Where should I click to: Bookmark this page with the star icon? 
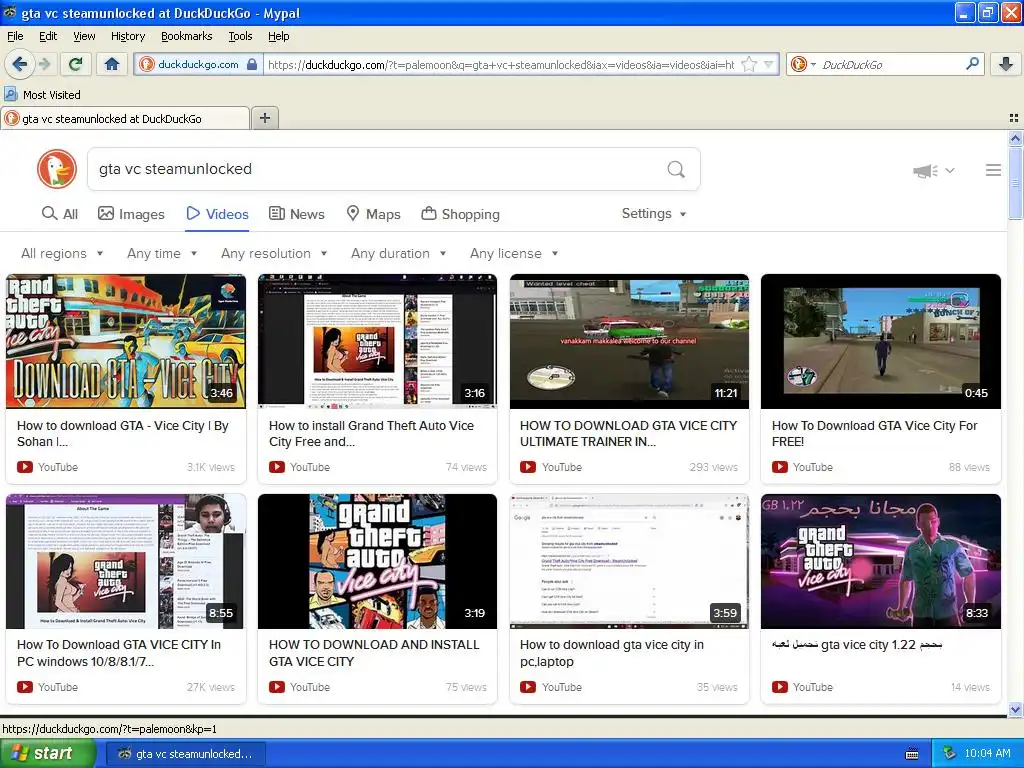pos(749,64)
